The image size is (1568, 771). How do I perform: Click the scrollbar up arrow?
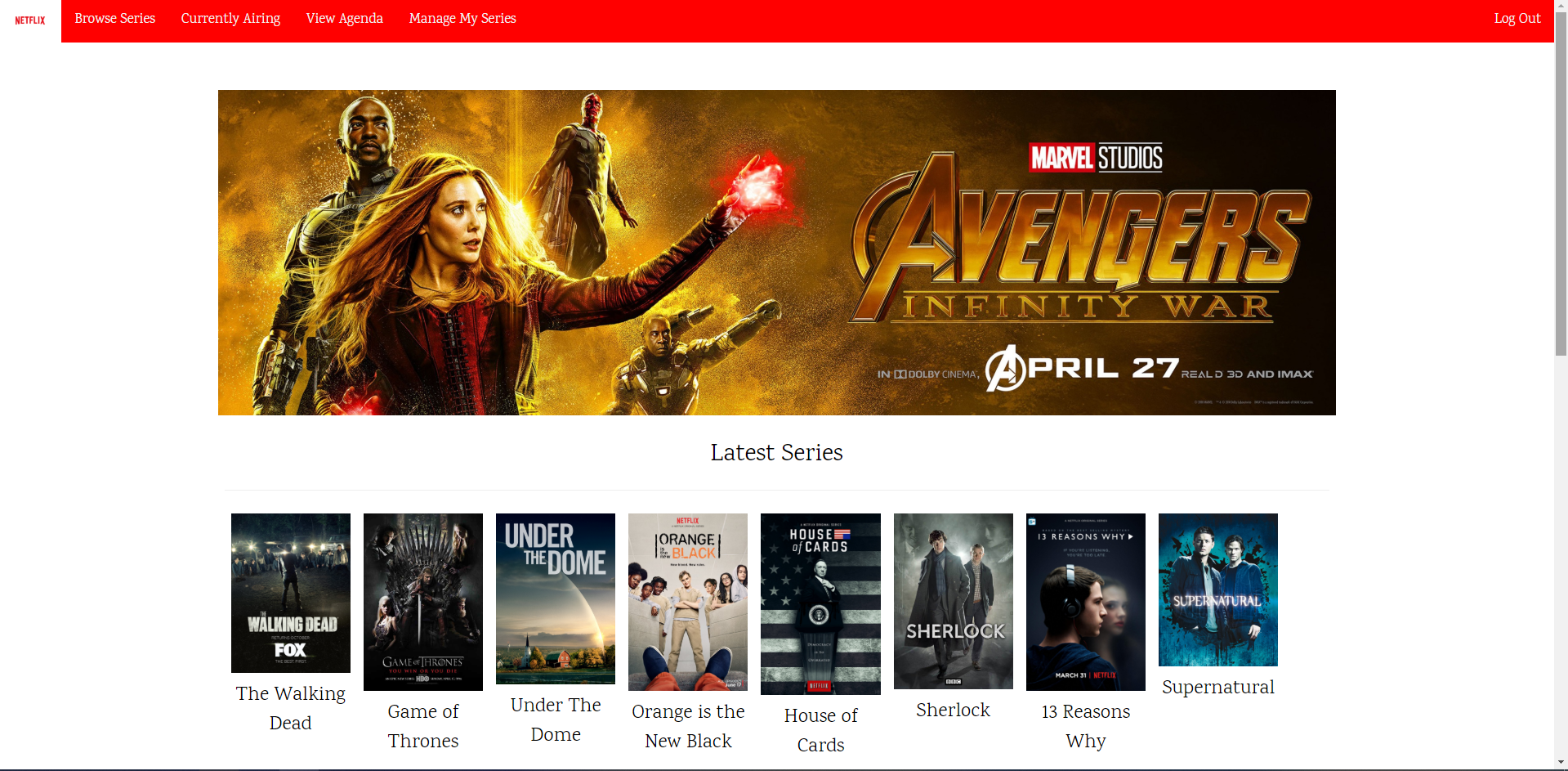[x=1561, y=6]
